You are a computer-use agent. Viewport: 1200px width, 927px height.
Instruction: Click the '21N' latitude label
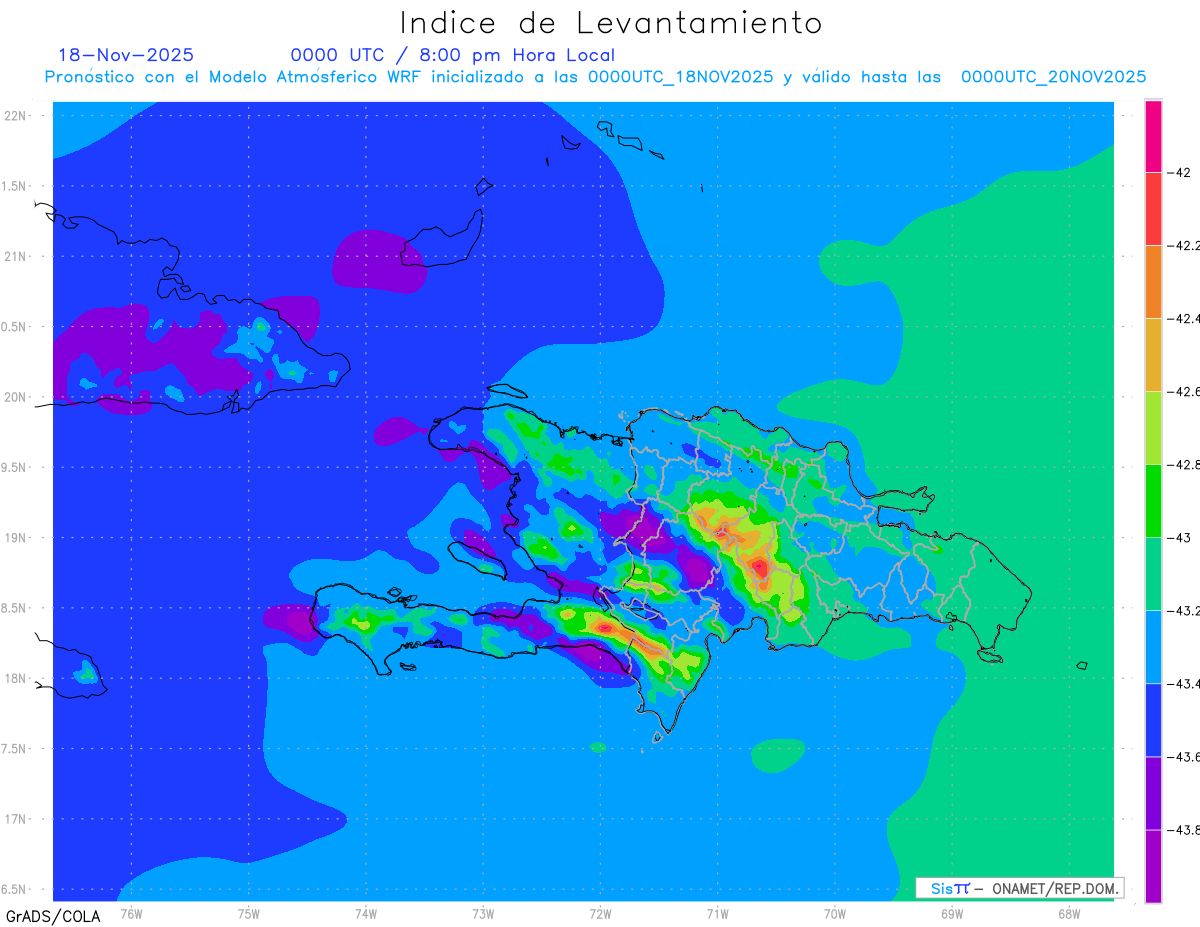[16, 256]
